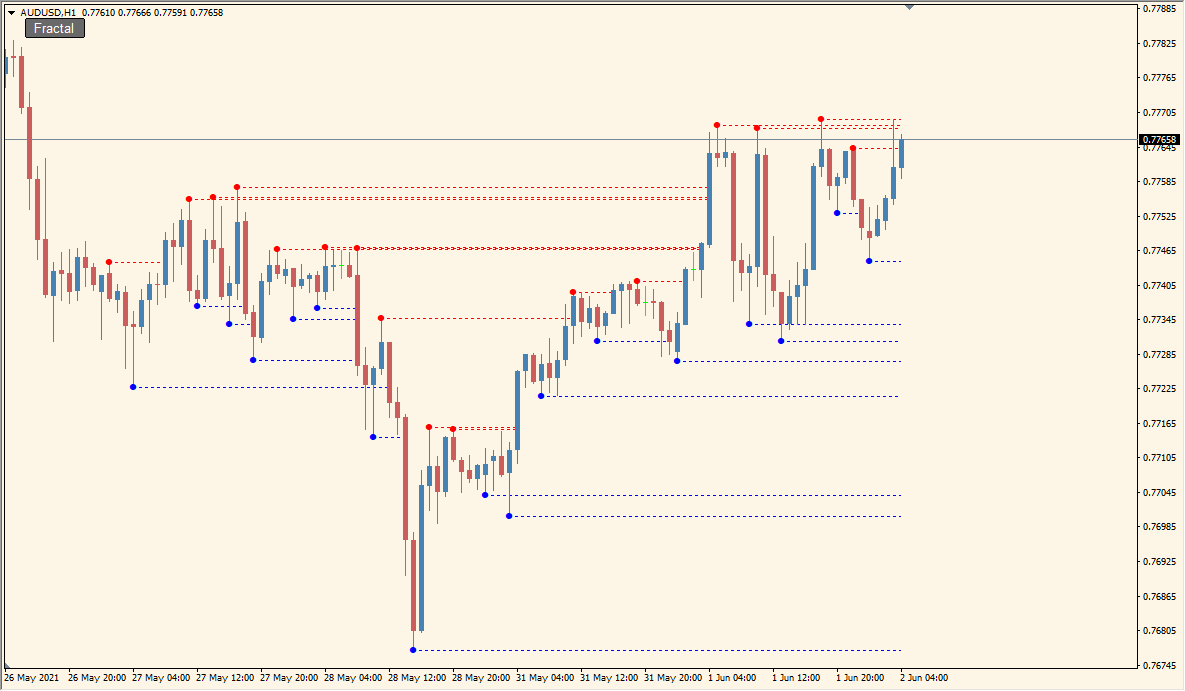Screen dimensions: 1185x691
Task: Click the blue fractal dot at 0.77225 level
Action: pos(133,387)
